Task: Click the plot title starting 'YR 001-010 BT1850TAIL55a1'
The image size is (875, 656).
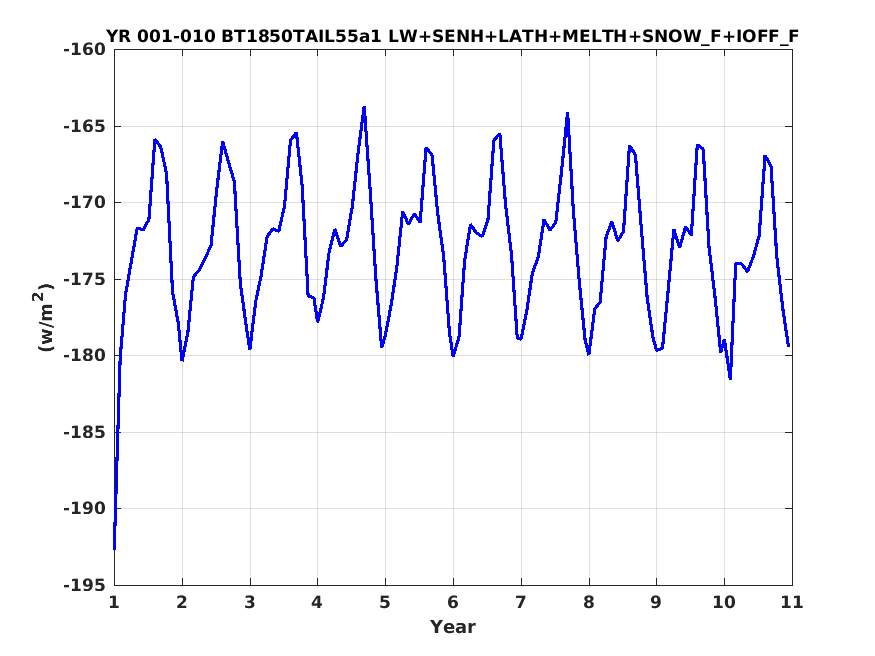Action: tap(453, 36)
